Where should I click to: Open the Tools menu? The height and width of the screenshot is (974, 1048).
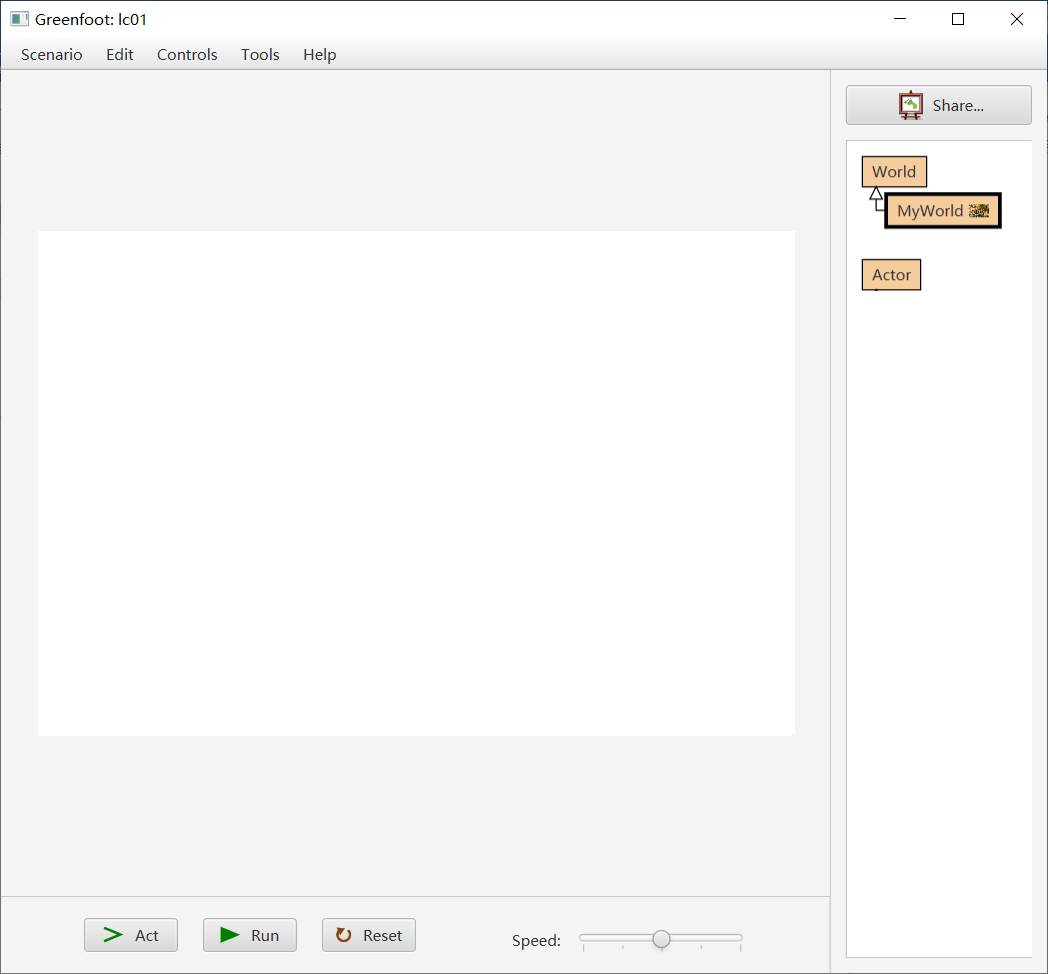[260, 55]
